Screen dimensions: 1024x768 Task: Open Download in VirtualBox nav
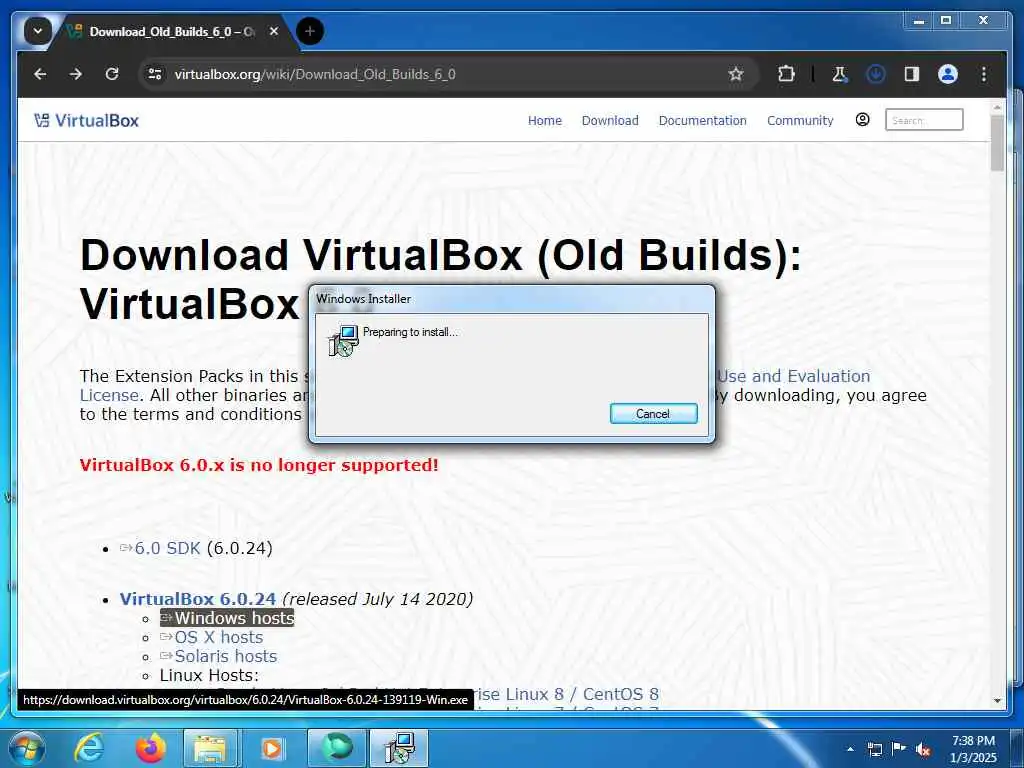(610, 120)
